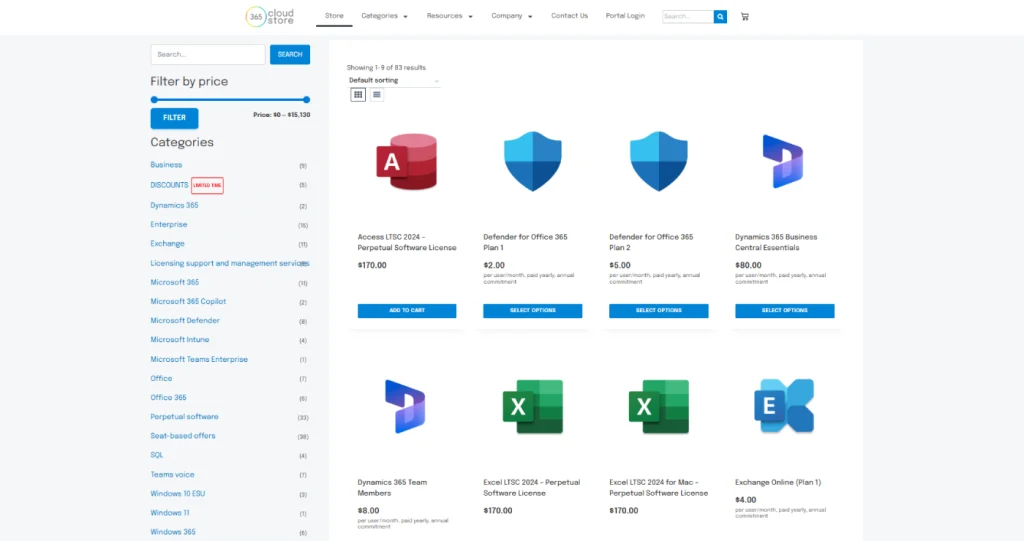Click the Limited Time badge beside Discounts
This screenshot has width=1024, height=541.
click(x=207, y=186)
